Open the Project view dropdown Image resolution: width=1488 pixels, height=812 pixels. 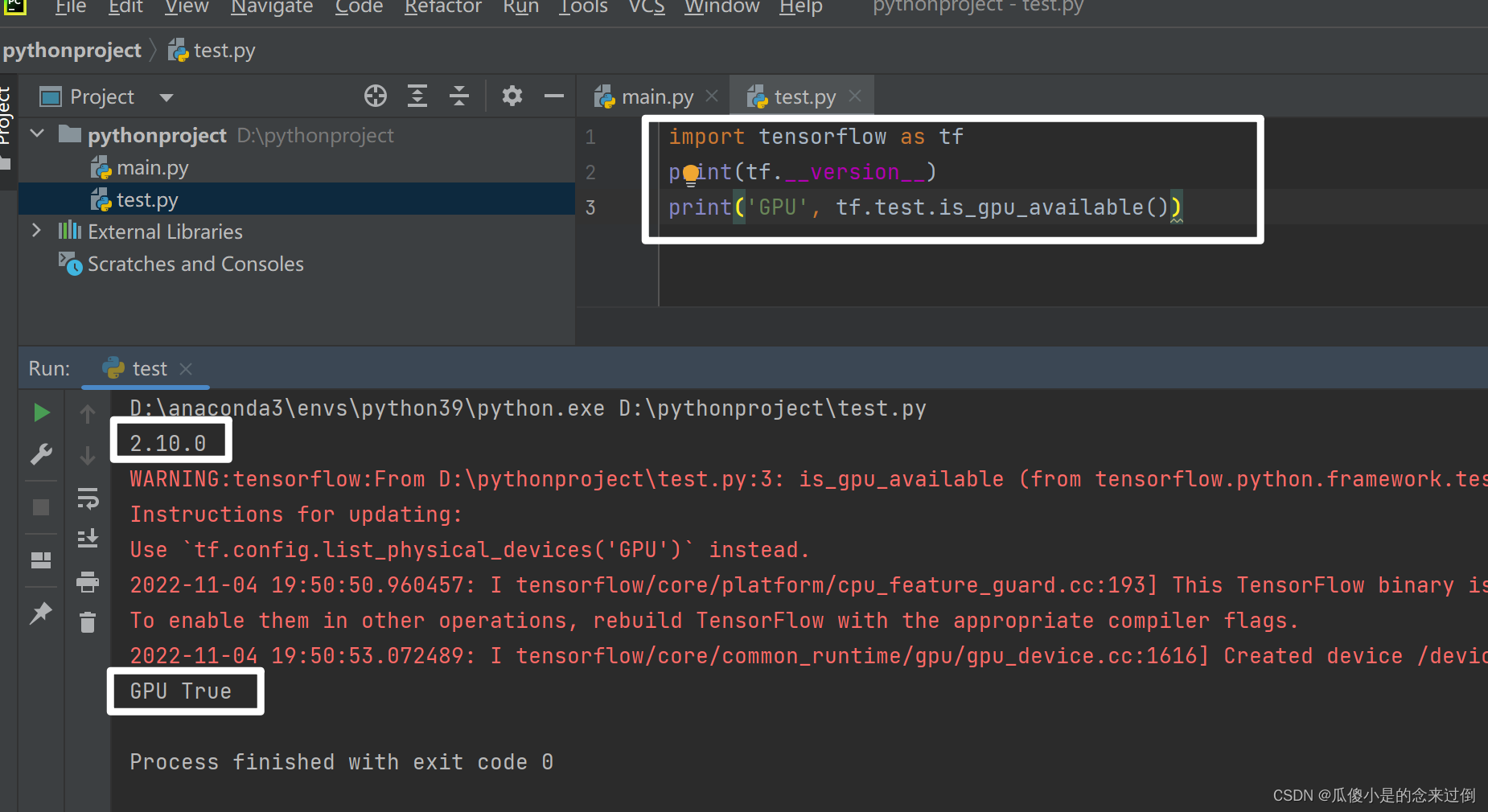coord(166,97)
